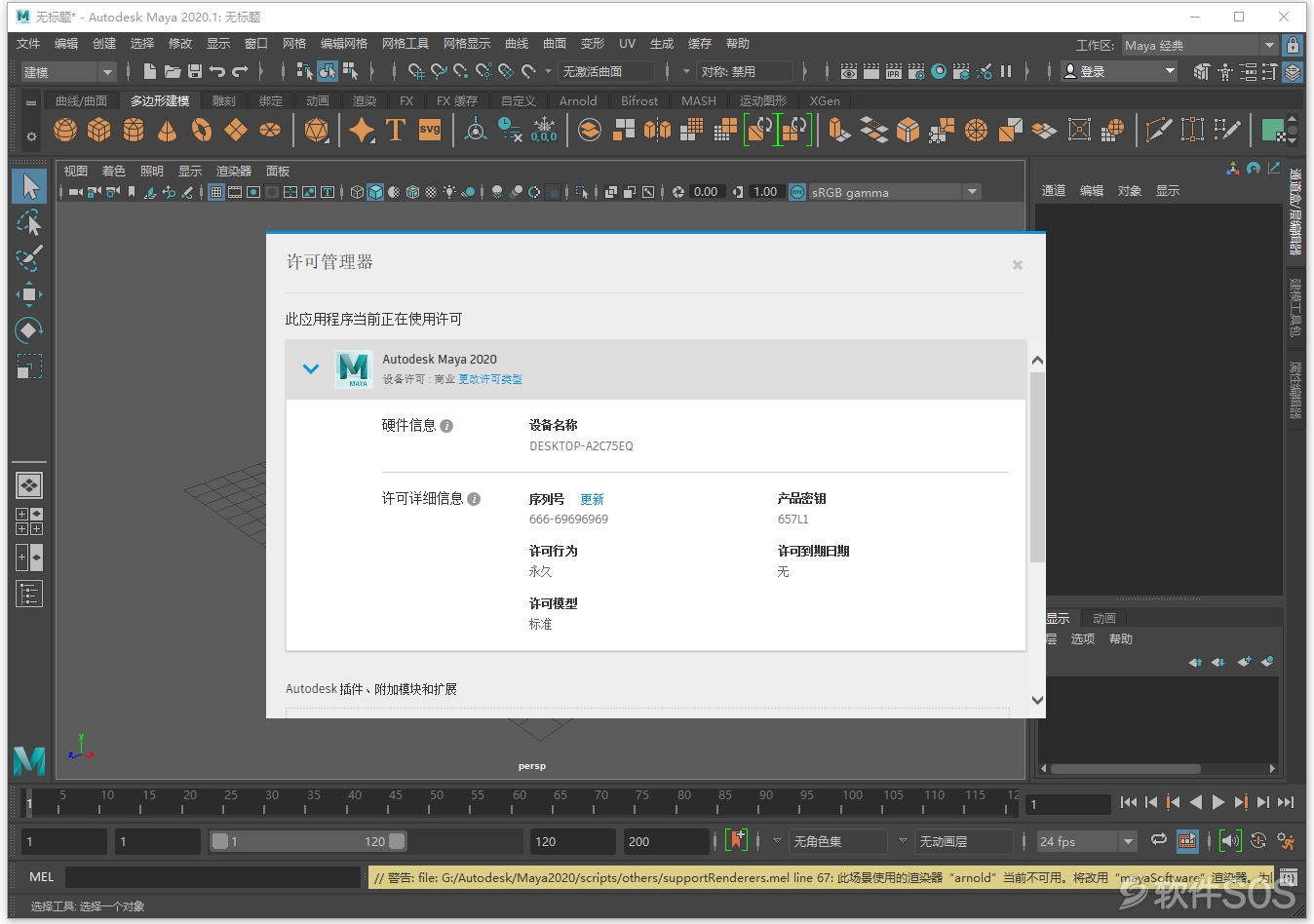1314x924 pixels.
Task: Activate the Select tool arrow
Action: click(29, 186)
